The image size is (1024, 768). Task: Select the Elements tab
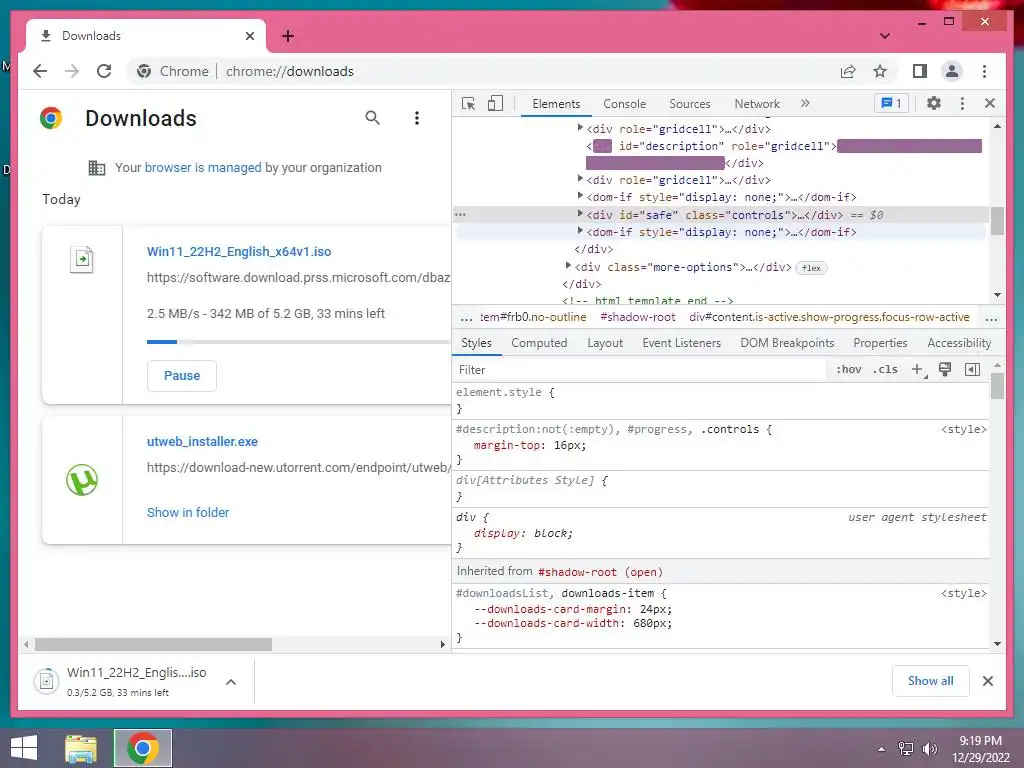tap(556, 104)
